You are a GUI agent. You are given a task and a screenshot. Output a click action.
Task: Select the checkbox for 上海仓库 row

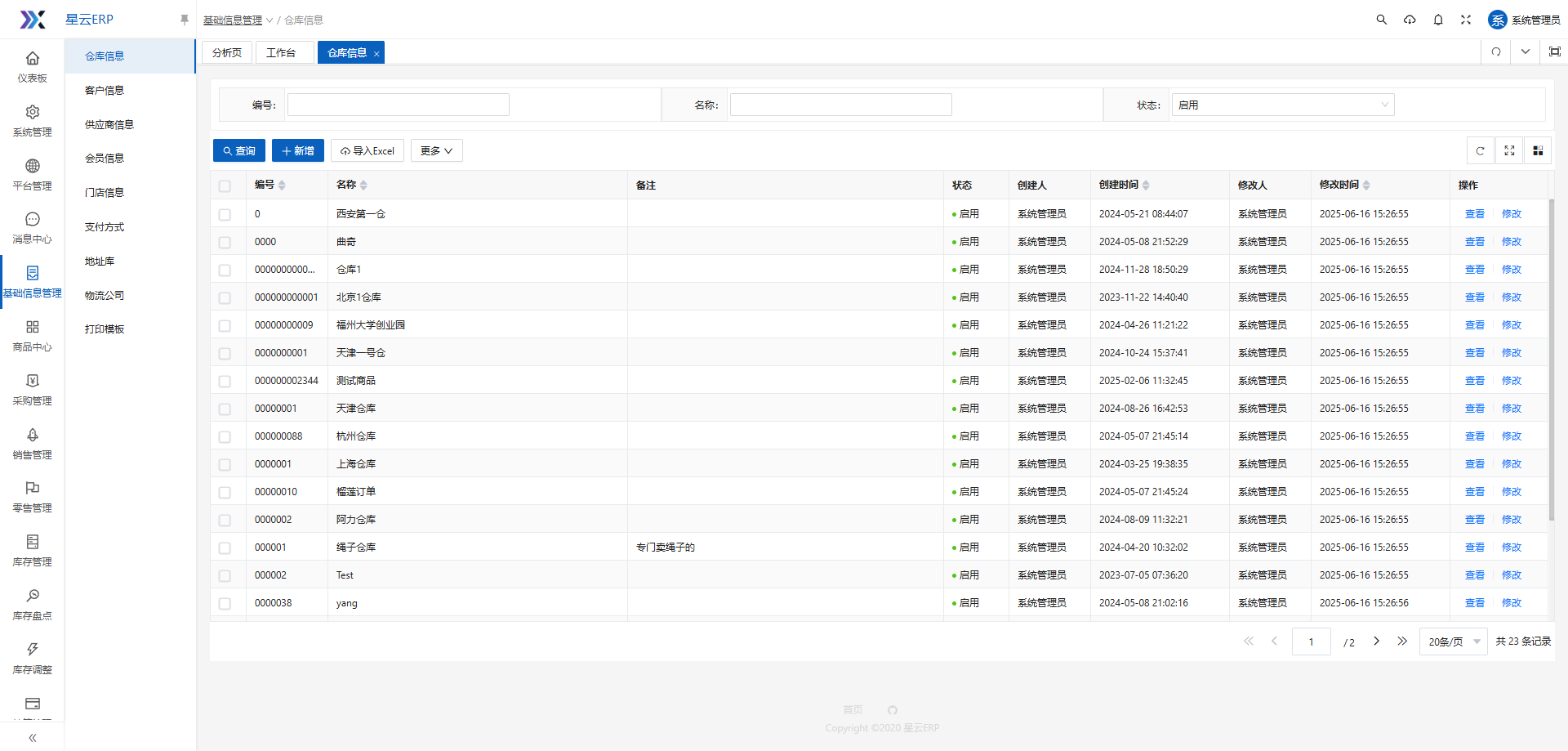pos(225,464)
